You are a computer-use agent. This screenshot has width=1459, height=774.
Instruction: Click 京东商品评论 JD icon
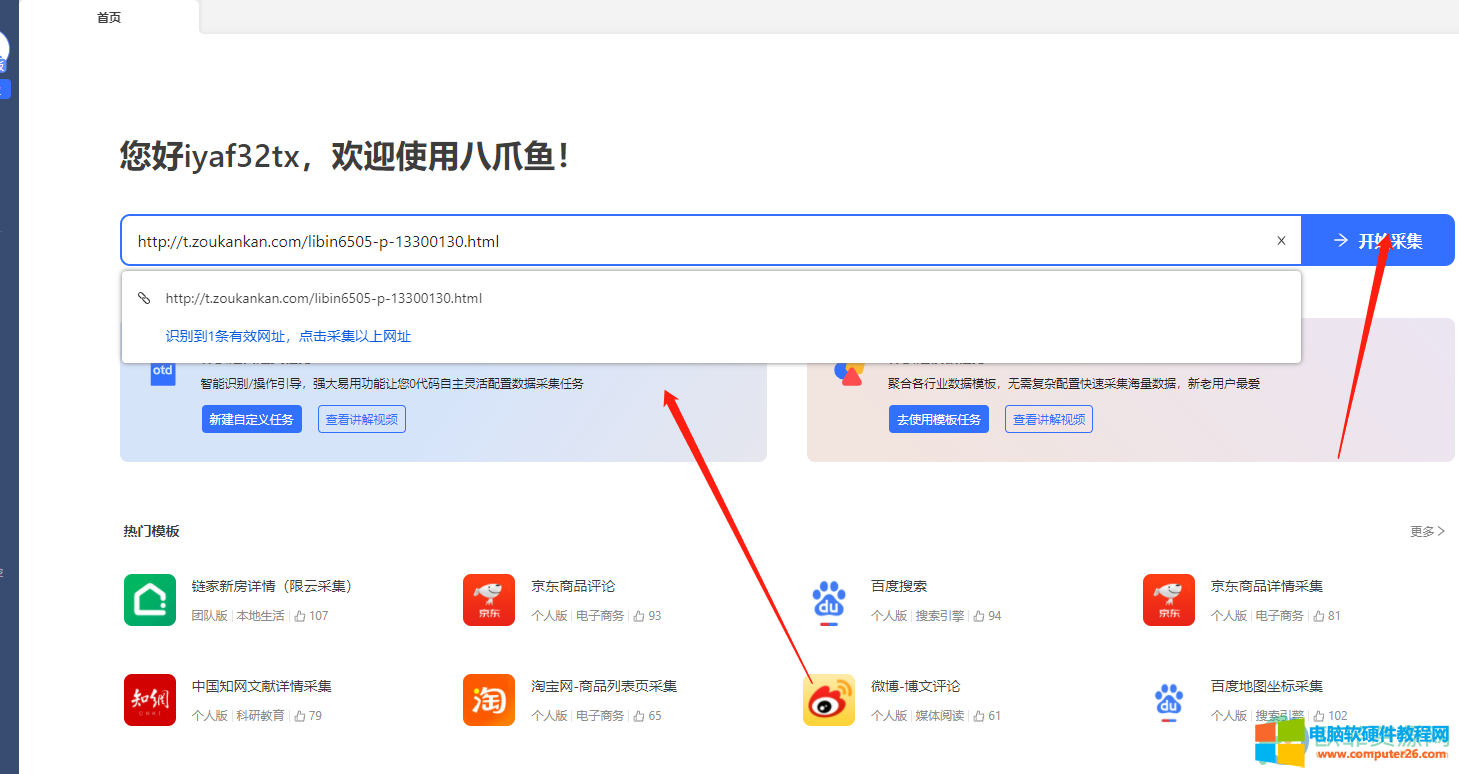click(x=489, y=600)
